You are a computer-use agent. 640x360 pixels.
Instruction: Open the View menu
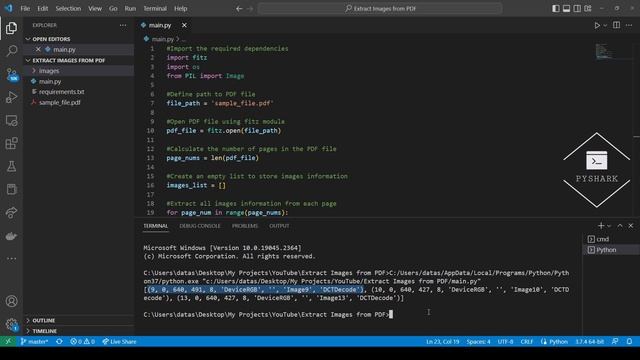coord(95,9)
